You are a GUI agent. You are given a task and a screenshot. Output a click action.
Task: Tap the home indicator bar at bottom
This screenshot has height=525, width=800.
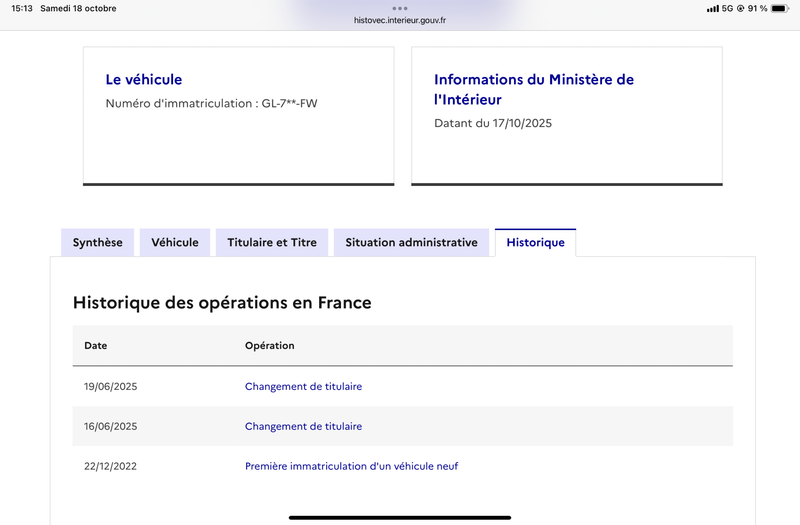400,517
